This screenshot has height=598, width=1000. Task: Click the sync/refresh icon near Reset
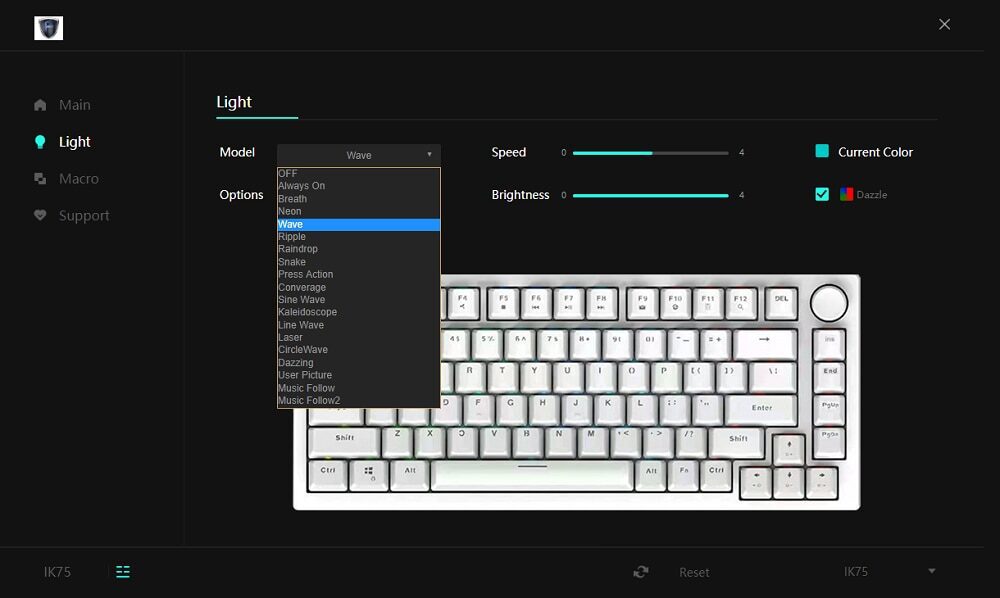641,572
